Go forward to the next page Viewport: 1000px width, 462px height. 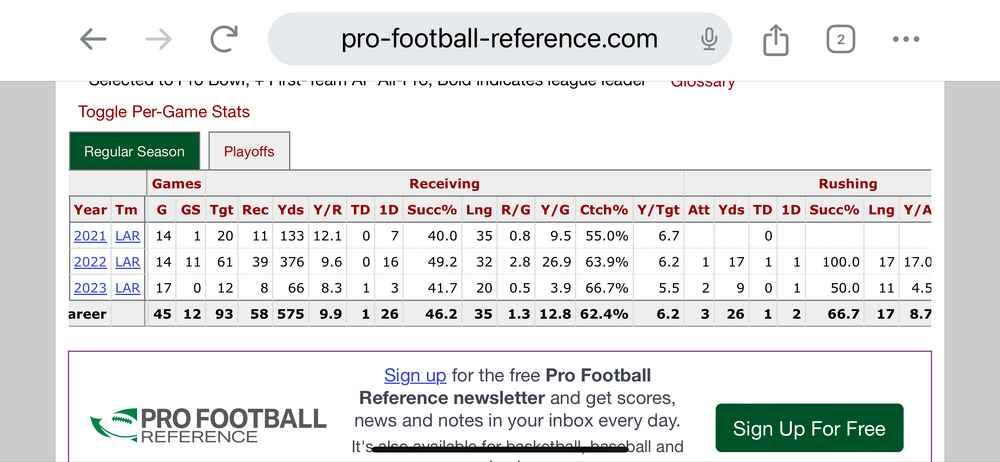(x=157, y=39)
